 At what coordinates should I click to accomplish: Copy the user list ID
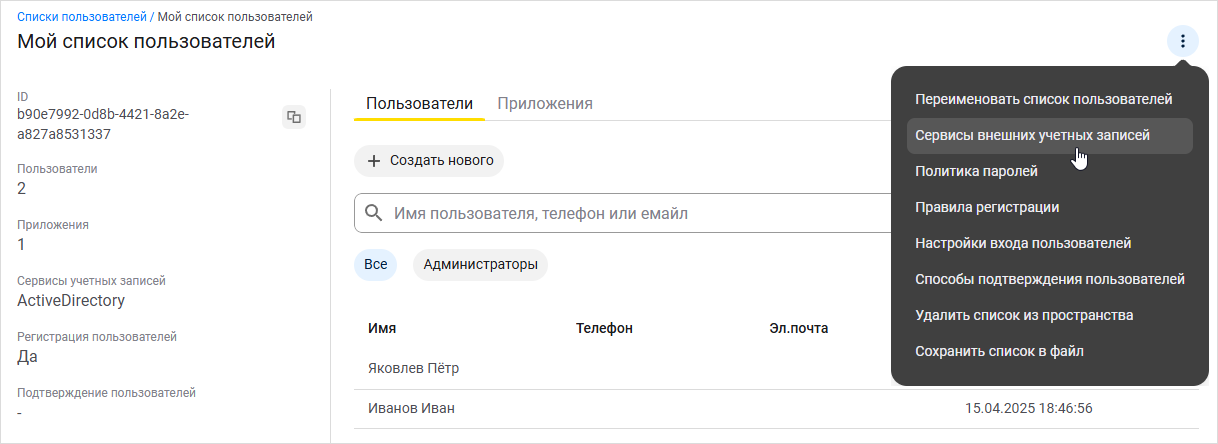click(294, 117)
